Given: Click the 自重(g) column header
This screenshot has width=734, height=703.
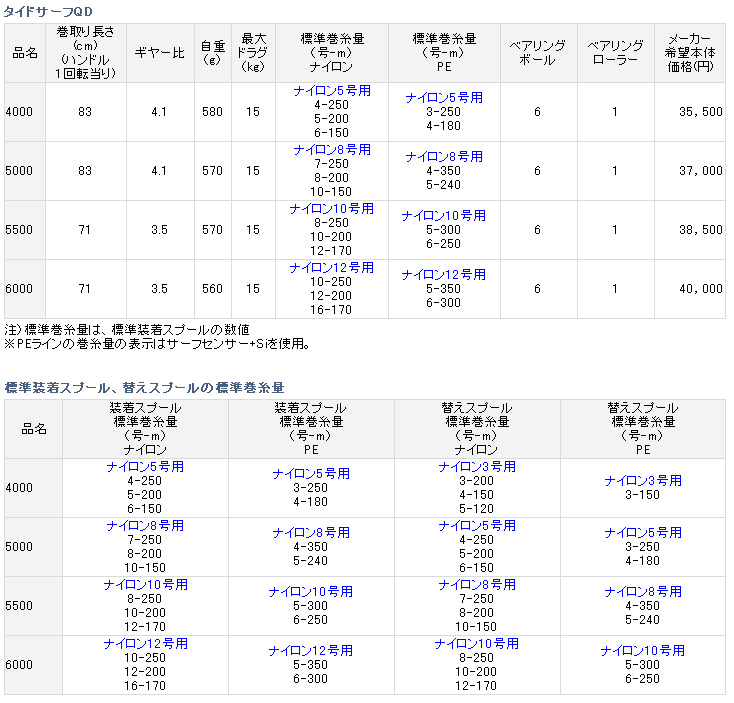Looking at the screenshot, I should [213, 52].
